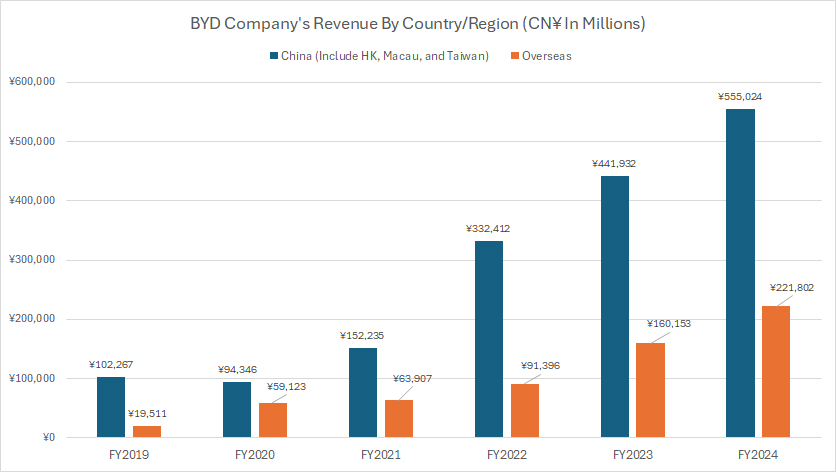Image resolution: width=836 pixels, height=472 pixels.
Task: Click the ¥100,000 y-axis label
Action: [x=32, y=379]
